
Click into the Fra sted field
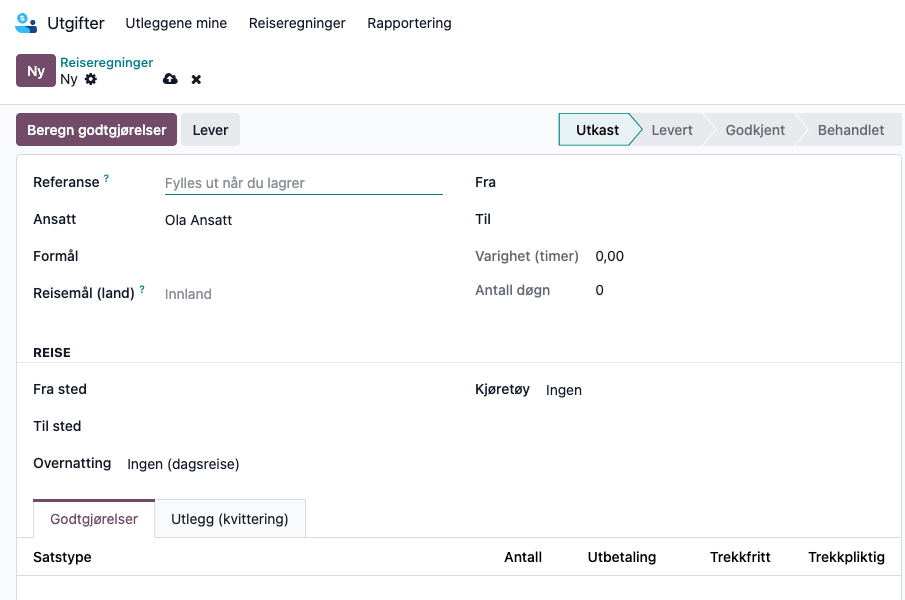click(x=285, y=389)
